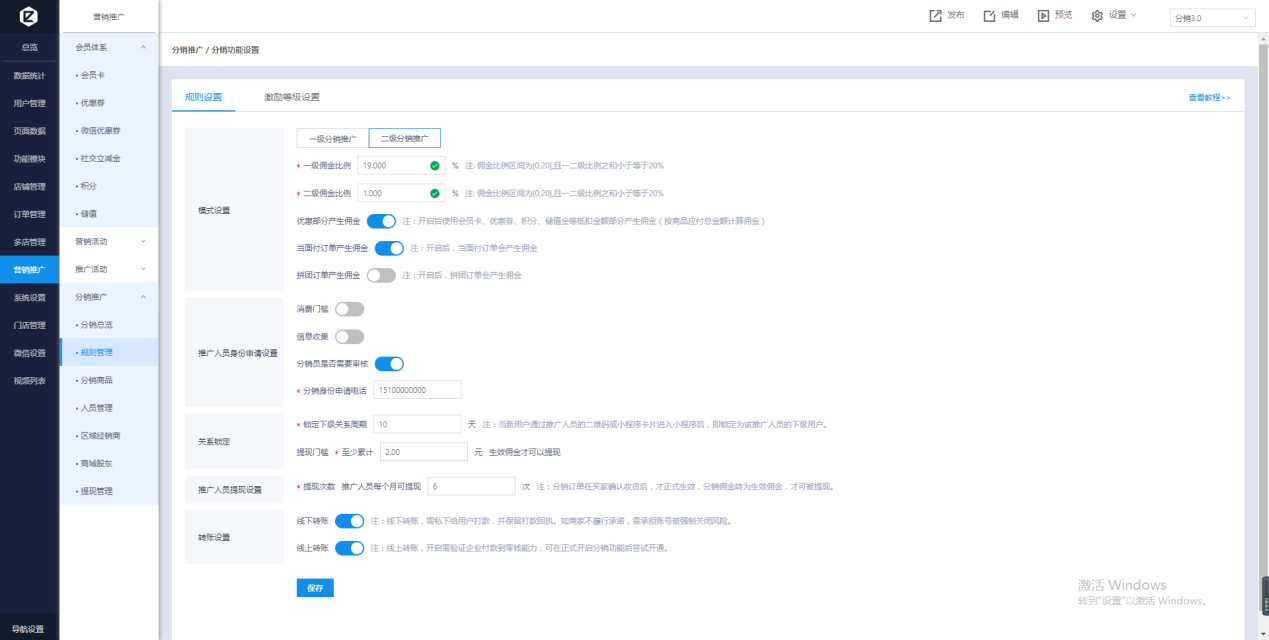1269x640 pixels.
Task: Click the publish (发布) icon in top bar
Action: point(935,16)
